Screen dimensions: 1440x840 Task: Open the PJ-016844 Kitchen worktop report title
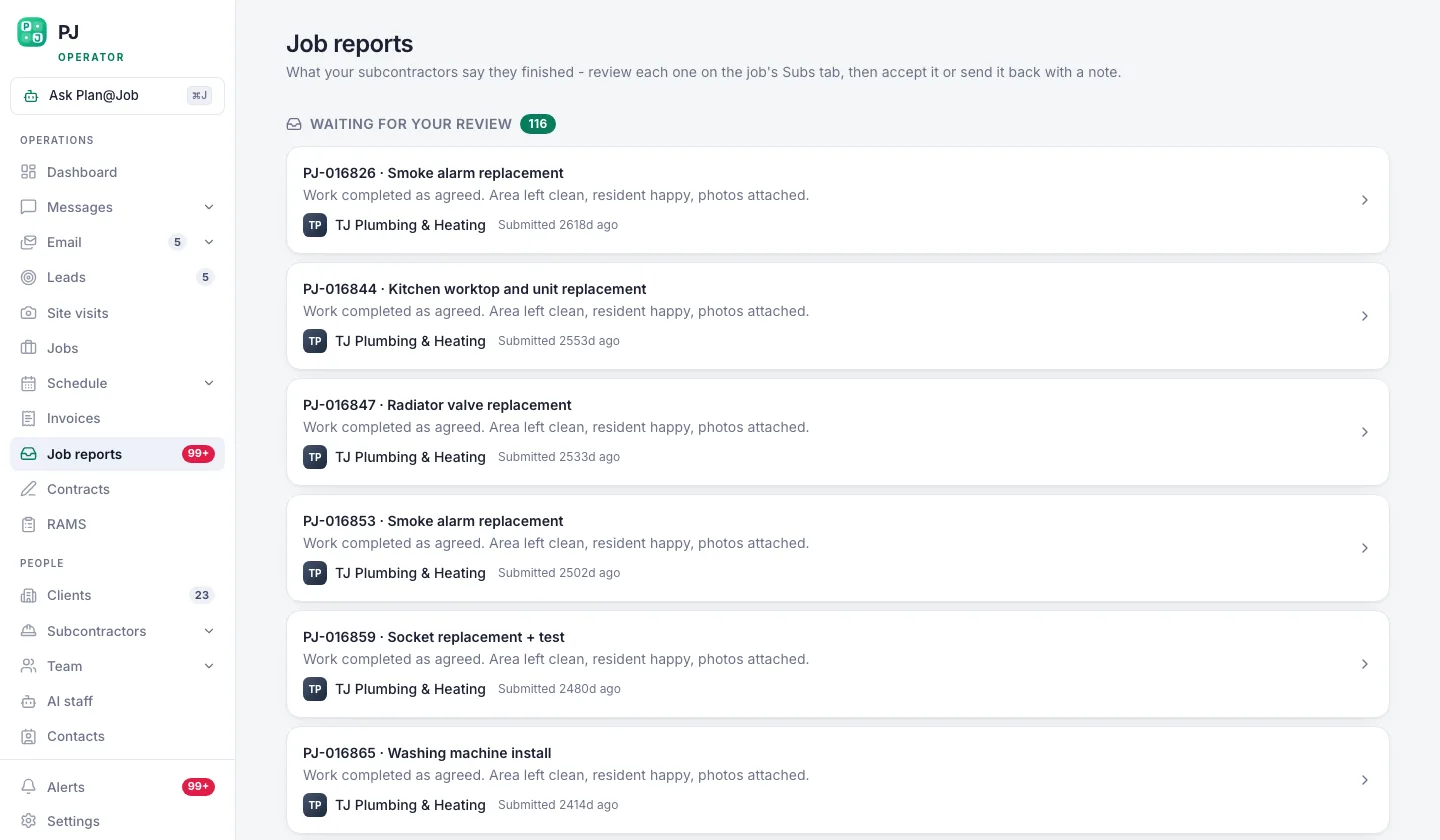coord(475,289)
